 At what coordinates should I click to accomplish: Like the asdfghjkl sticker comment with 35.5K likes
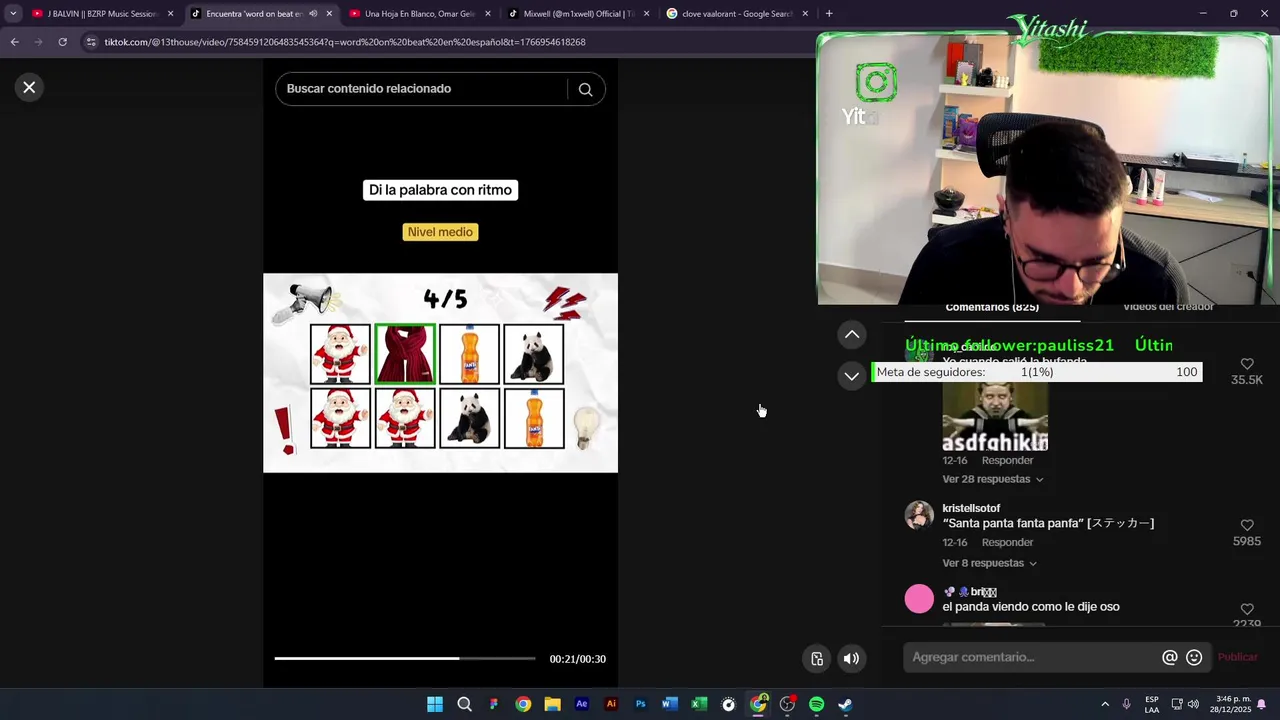[1247, 364]
